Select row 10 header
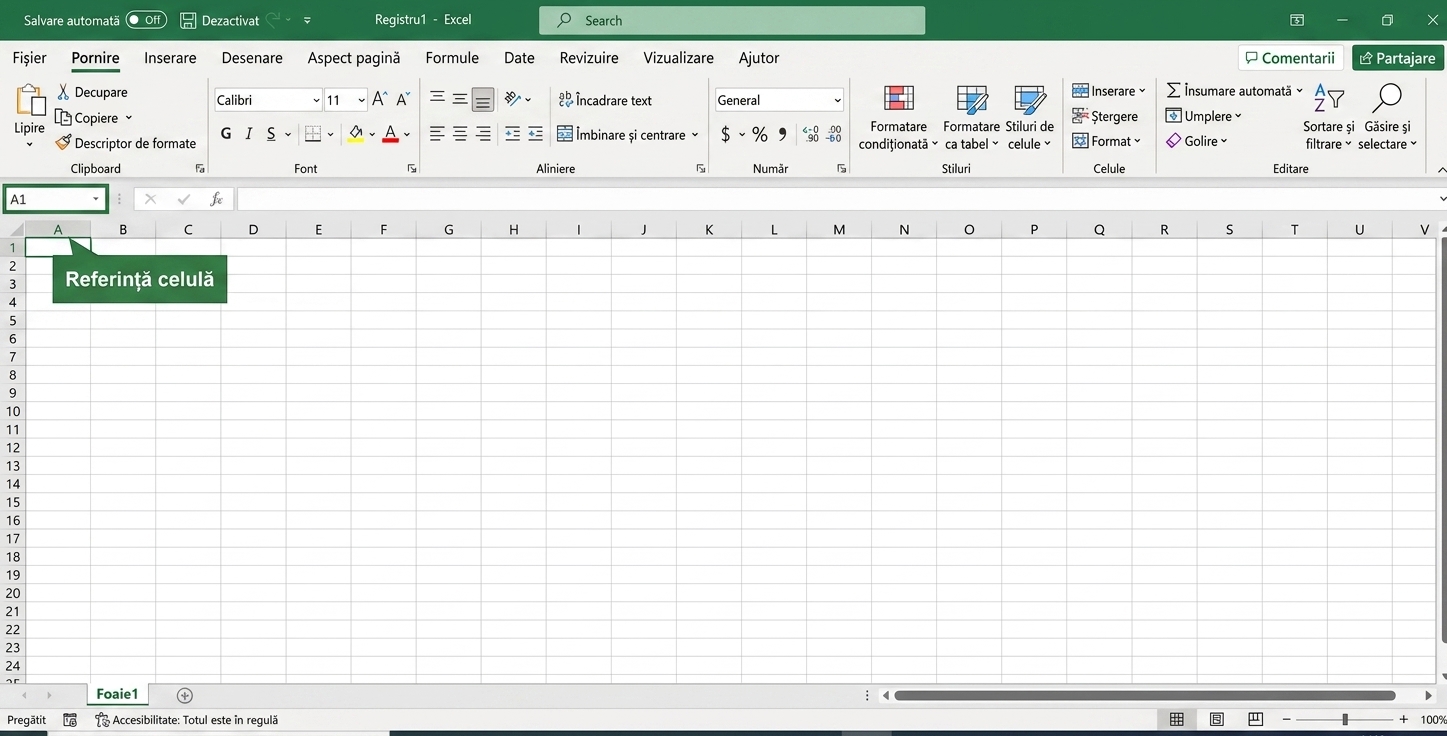The height and width of the screenshot is (736, 1447). point(13,411)
